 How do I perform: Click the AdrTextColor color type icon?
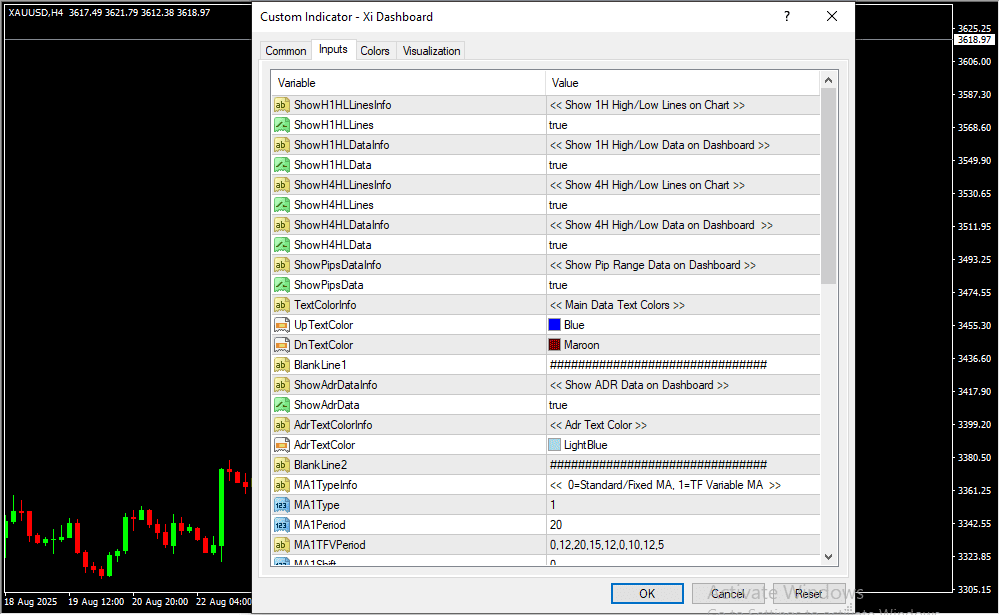click(281, 445)
